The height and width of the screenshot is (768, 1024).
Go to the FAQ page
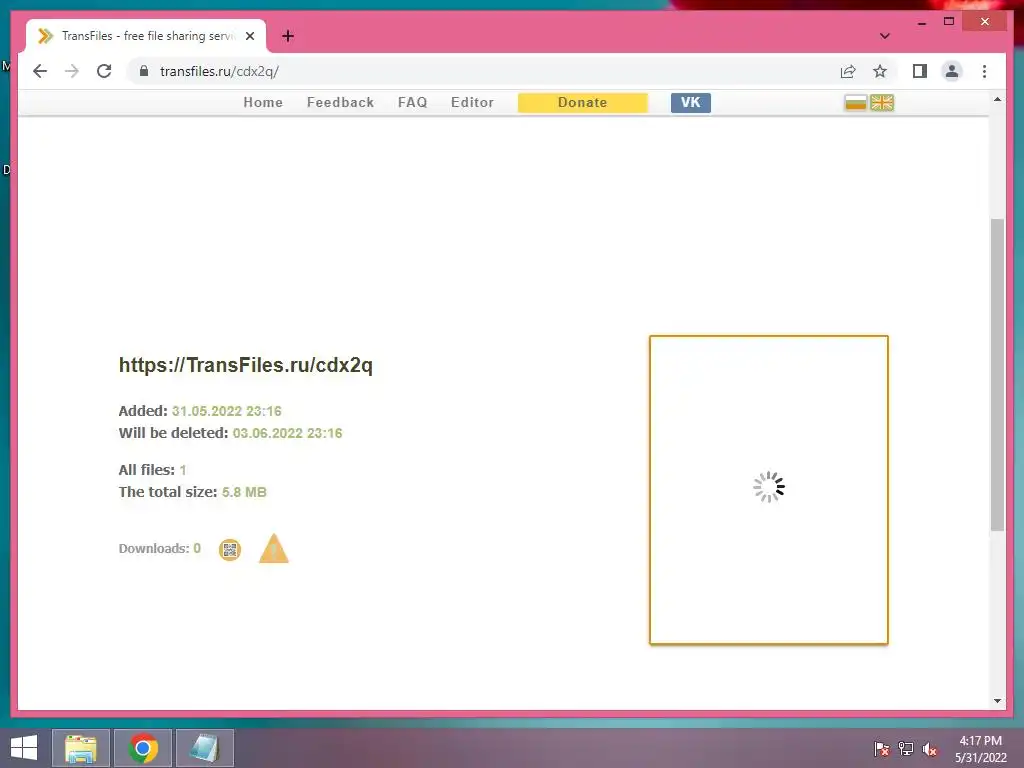coord(412,103)
